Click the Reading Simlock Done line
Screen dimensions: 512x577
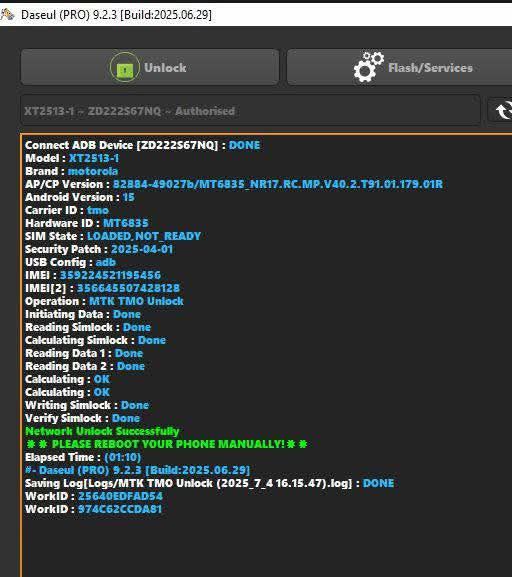click(88, 327)
